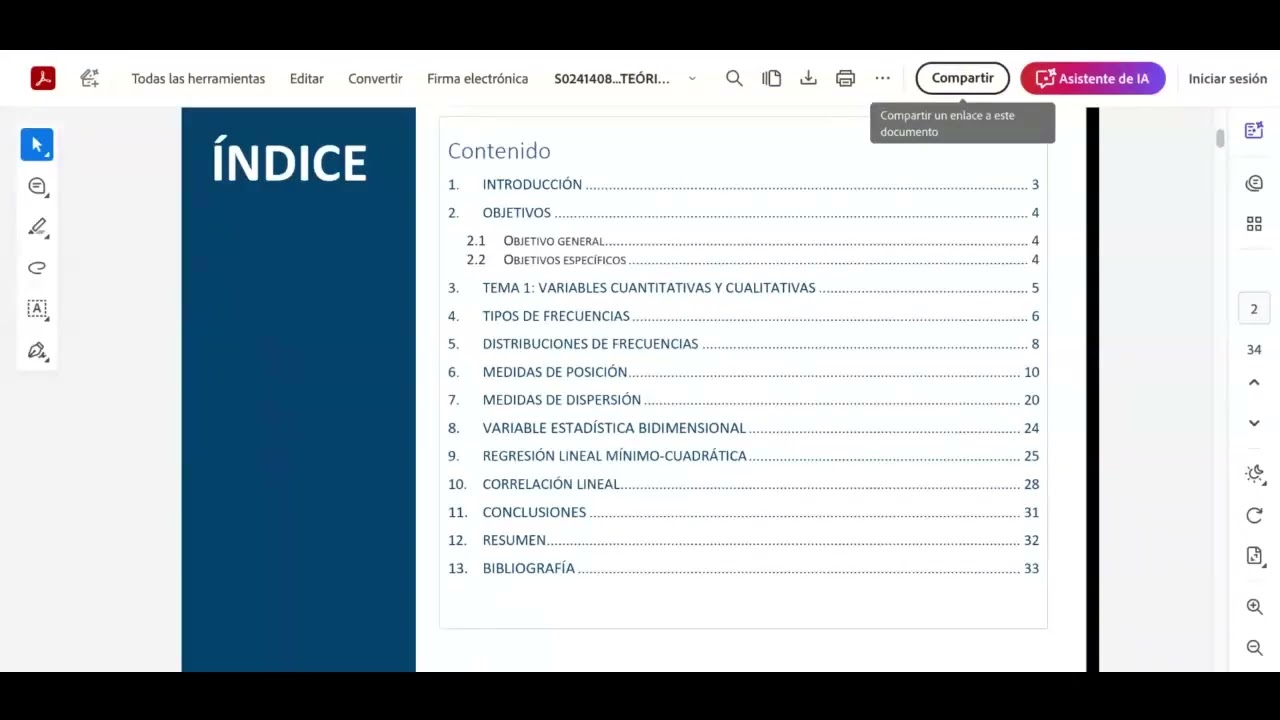
Task: Open REGRESIÓN LINEAL MÍNIMO-CUADRÁTICA entry
Action: click(743, 456)
